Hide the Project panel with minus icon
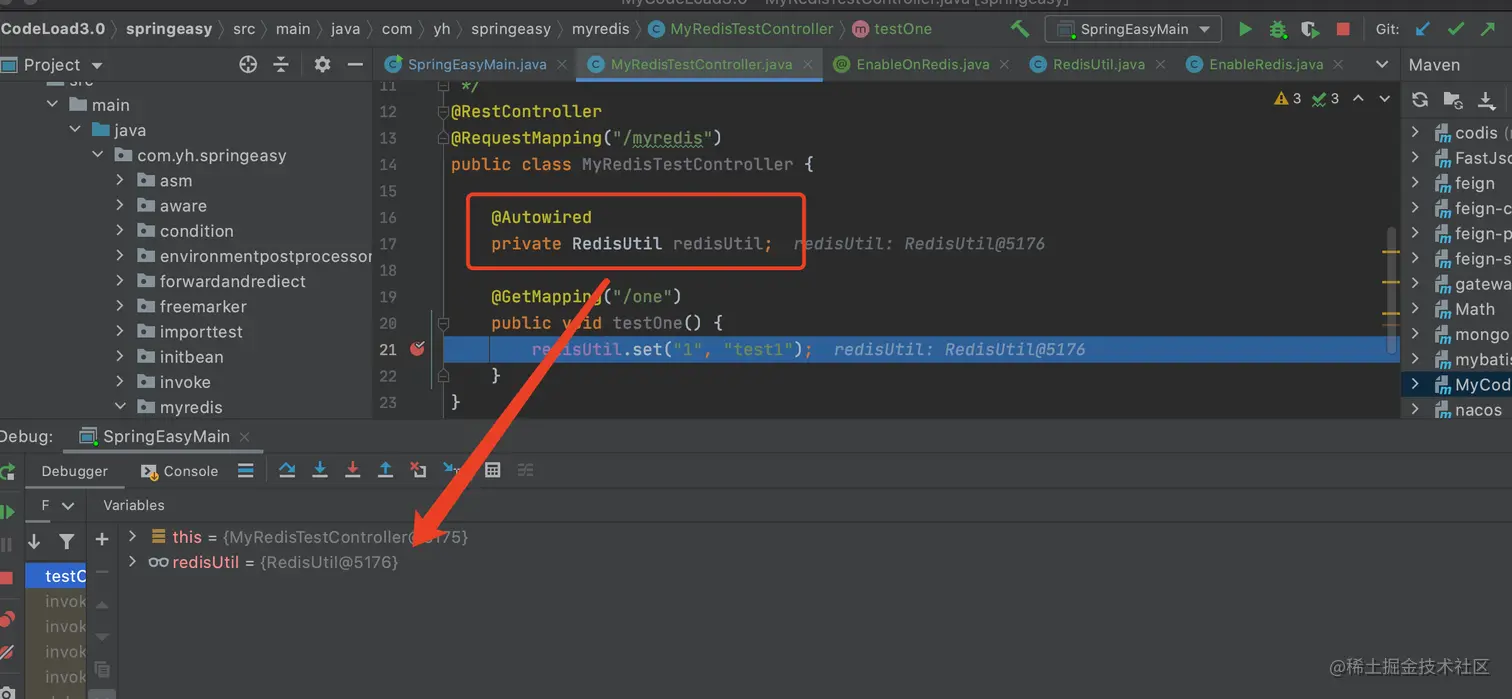Screen dimensions: 1512x699 (355, 64)
